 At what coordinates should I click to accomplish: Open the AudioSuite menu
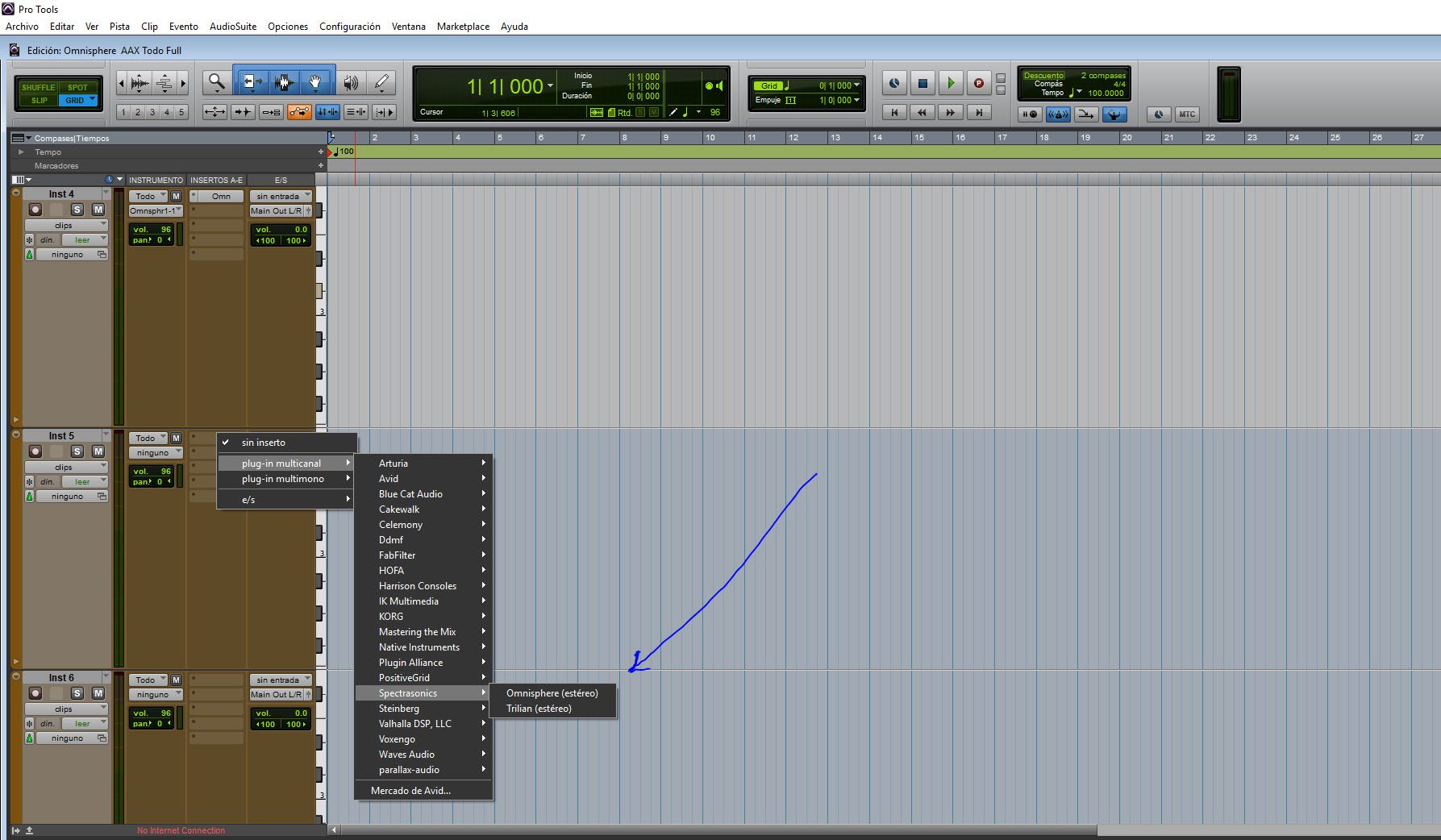[x=232, y=27]
